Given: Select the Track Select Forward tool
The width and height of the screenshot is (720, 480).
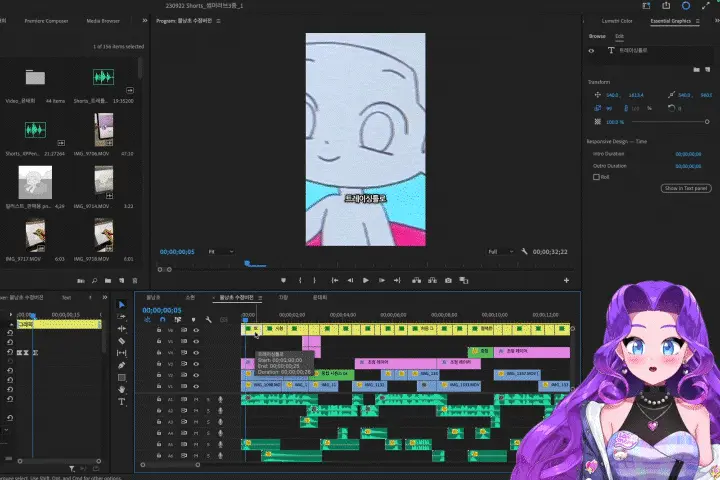Looking at the screenshot, I should point(121,316).
